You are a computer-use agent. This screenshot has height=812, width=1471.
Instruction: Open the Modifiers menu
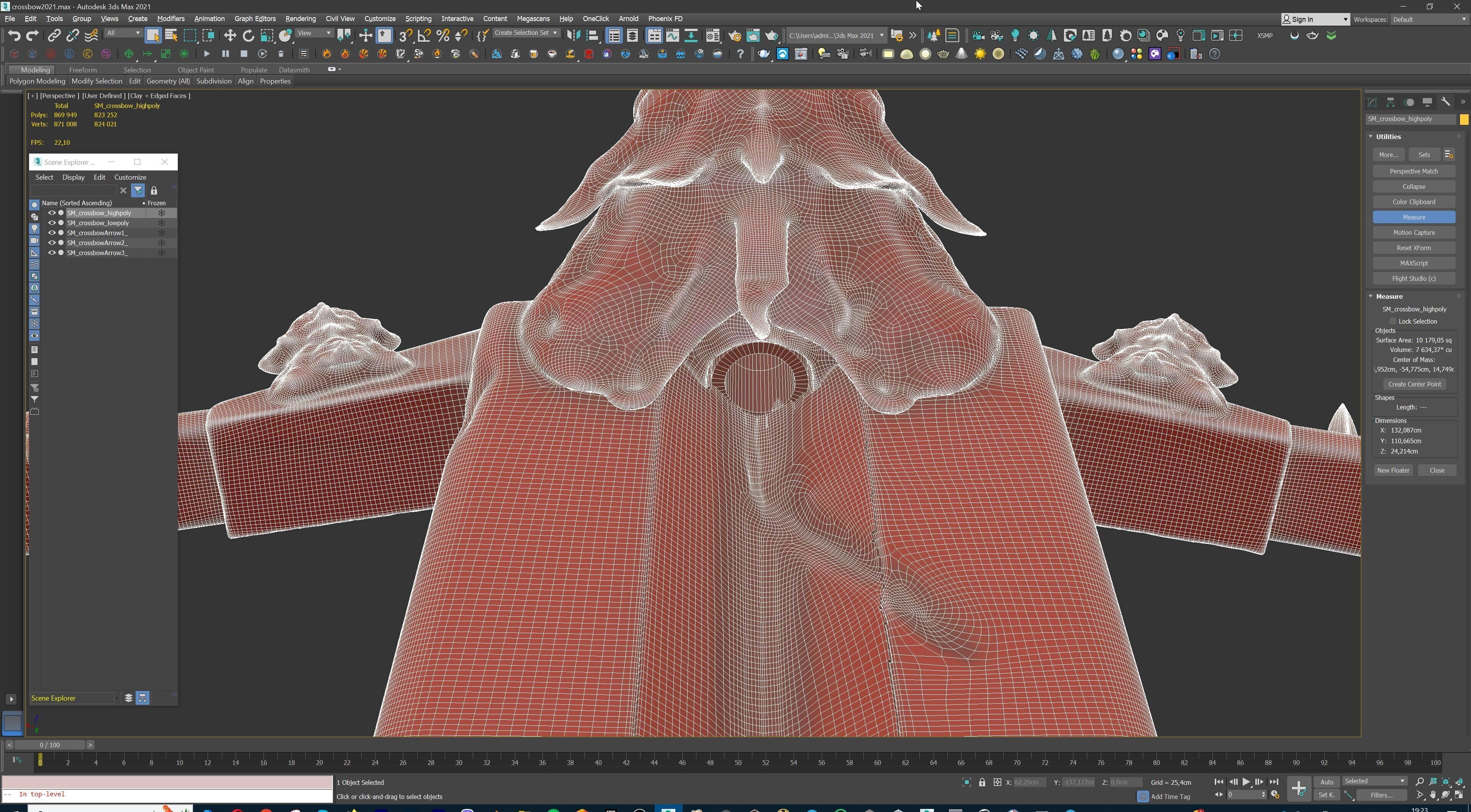(x=171, y=19)
